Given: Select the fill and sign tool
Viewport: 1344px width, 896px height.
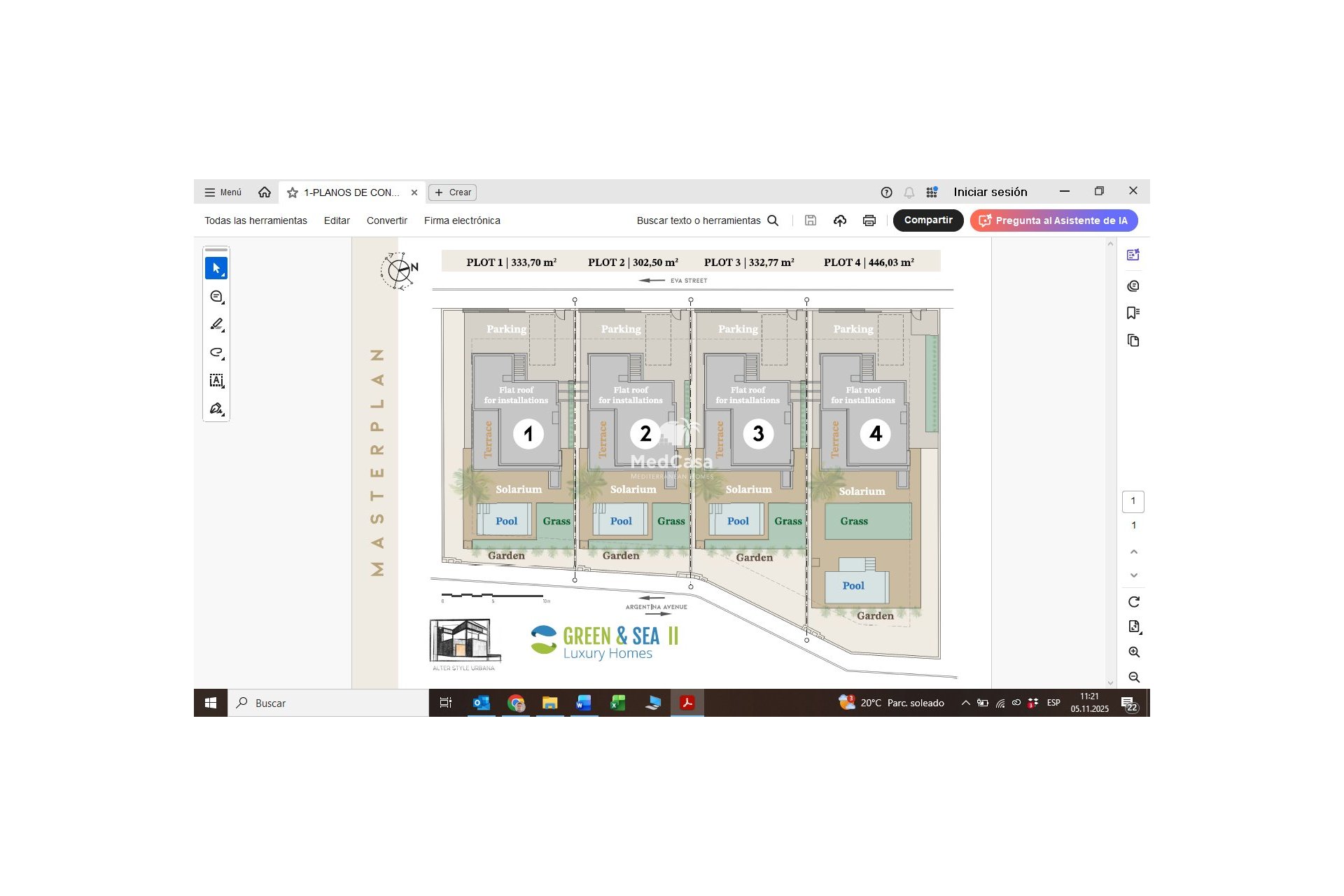Looking at the screenshot, I should pyautogui.click(x=216, y=408).
